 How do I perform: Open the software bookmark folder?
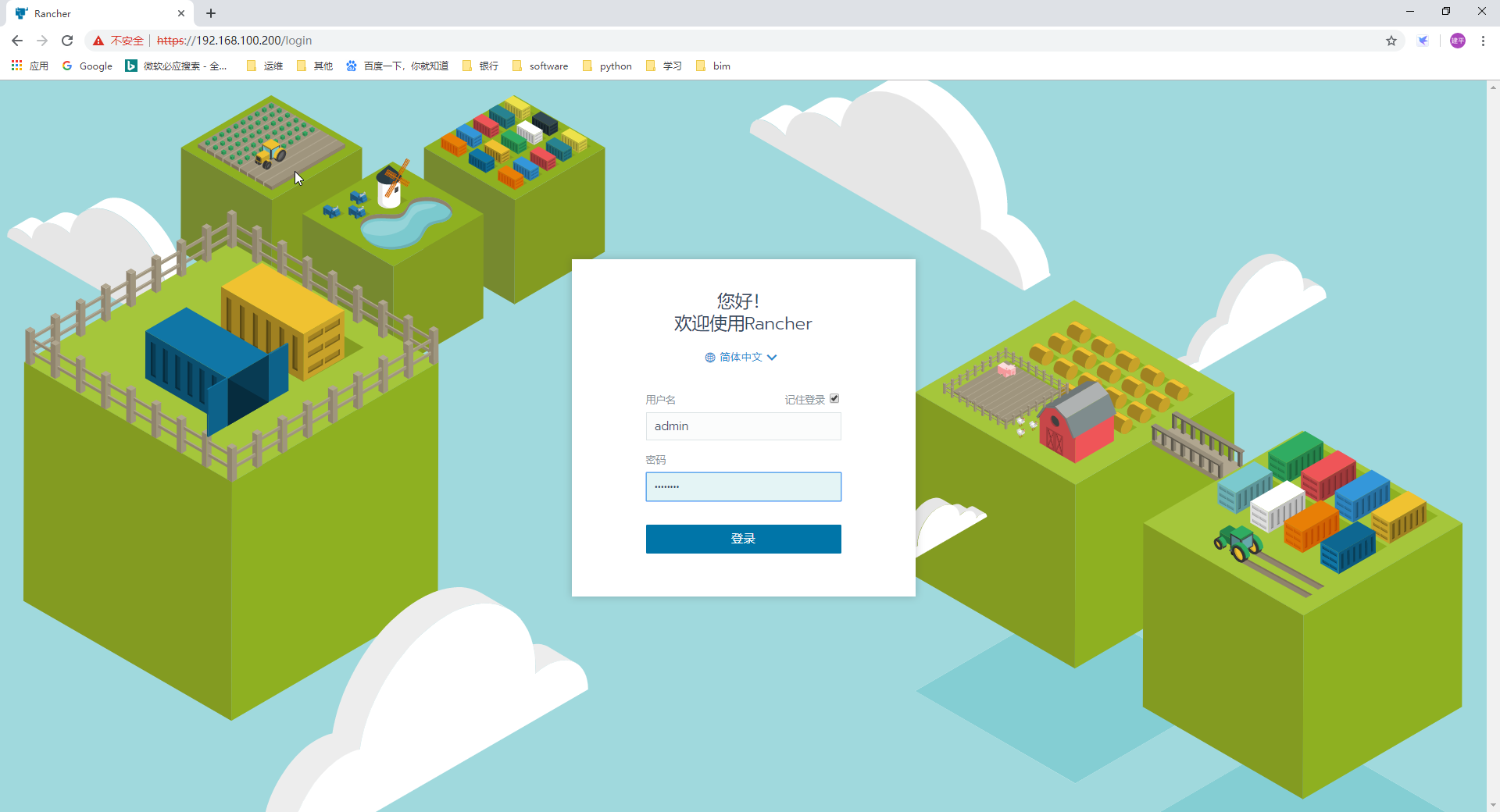[x=540, y=66]
